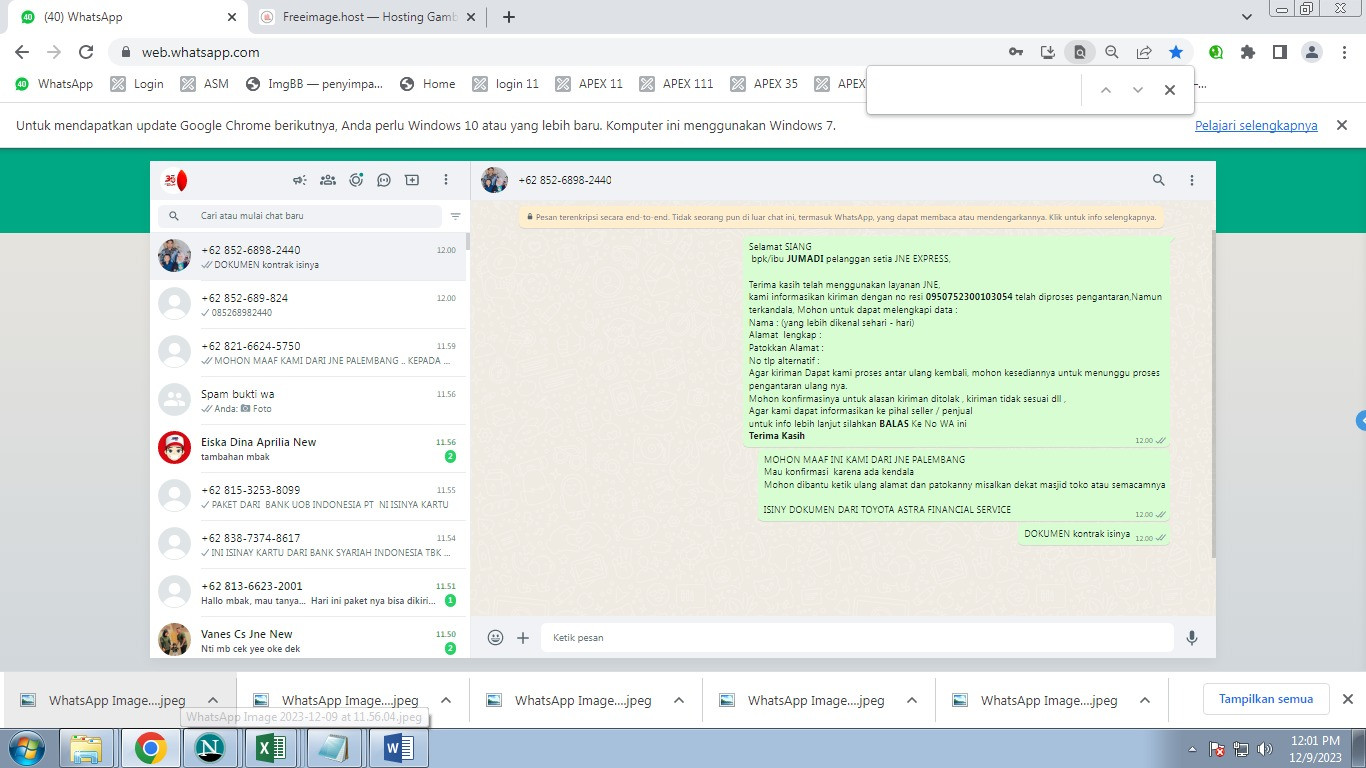The height and width of the screenshot is (768, 1366).
Task: Open sidebar three-dot menu
Action: point(446,180)
